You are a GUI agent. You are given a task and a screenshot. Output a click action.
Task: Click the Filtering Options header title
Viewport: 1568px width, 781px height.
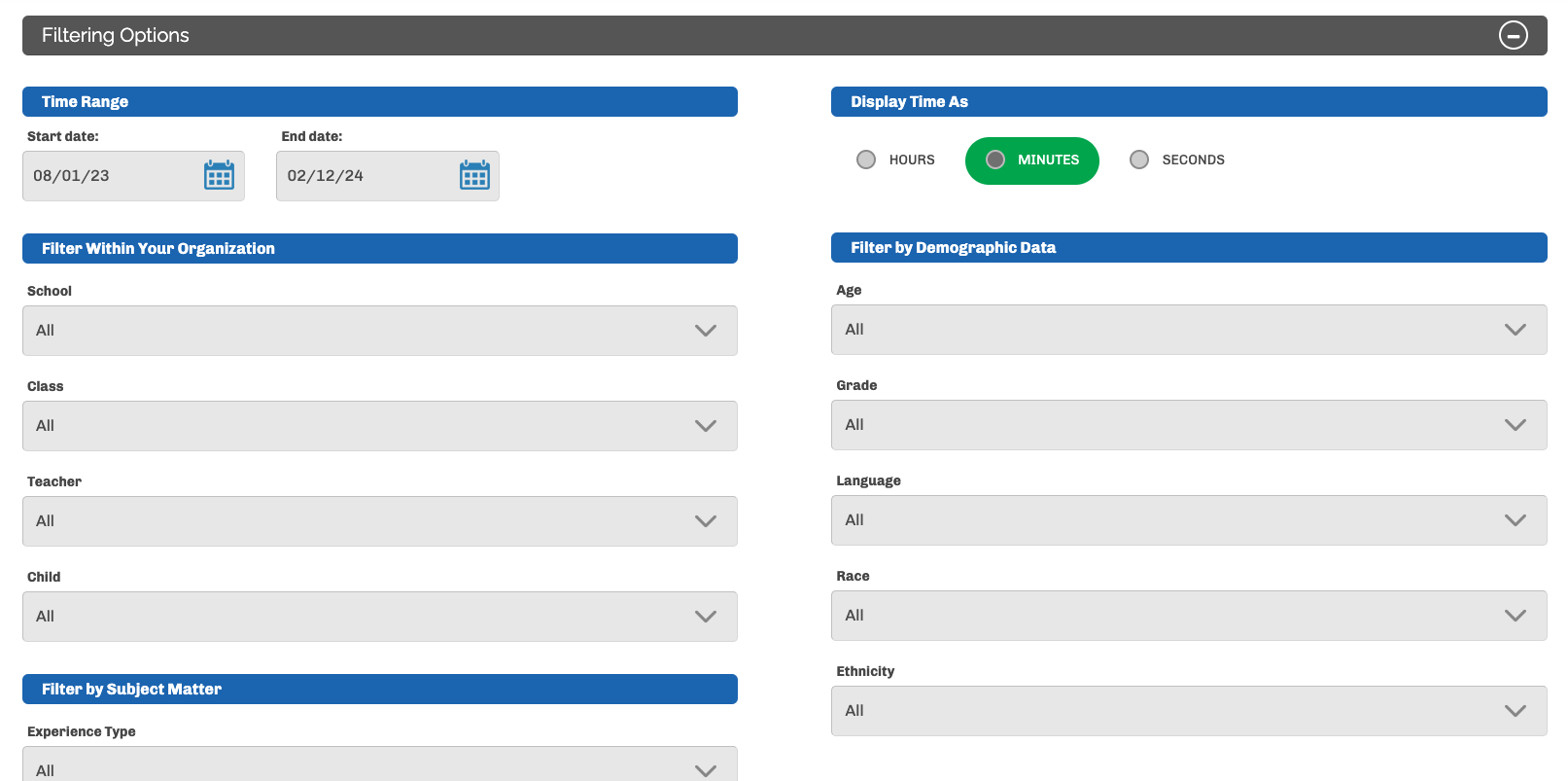point(115,35)
